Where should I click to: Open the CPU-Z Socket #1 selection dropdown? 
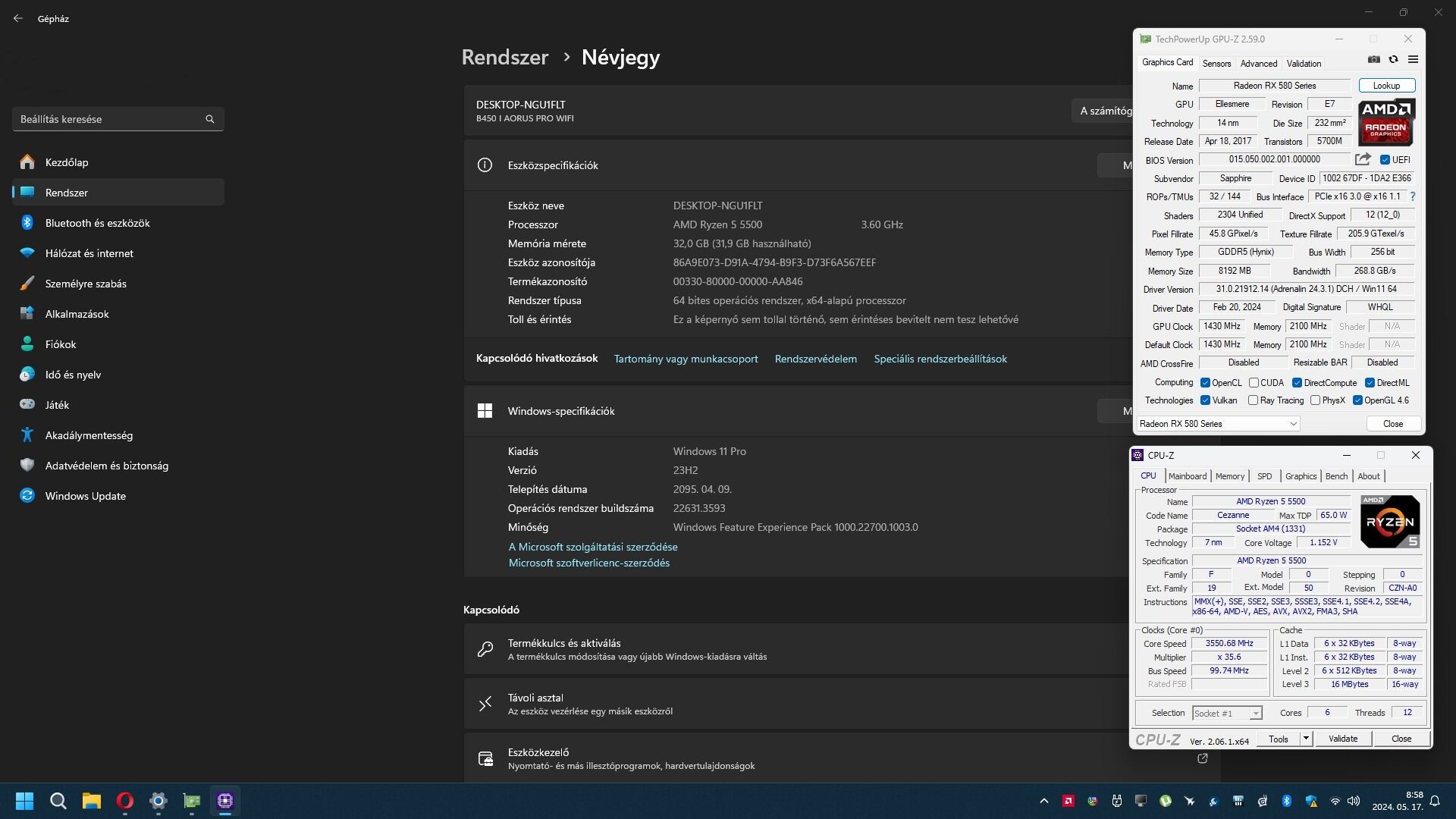(1227, 713)
